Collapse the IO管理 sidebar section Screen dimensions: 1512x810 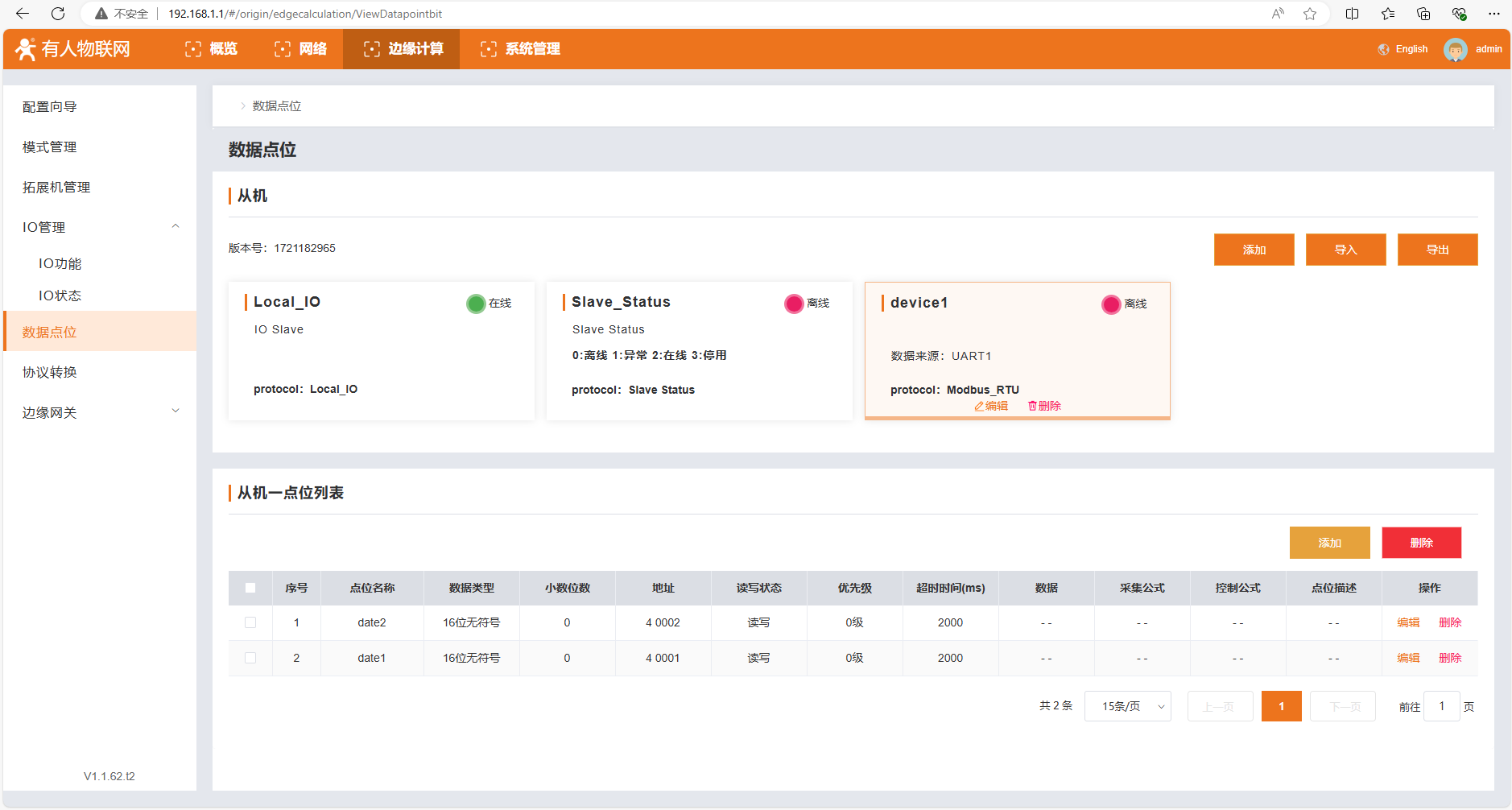pyautogui.click(x=175, y=227)
